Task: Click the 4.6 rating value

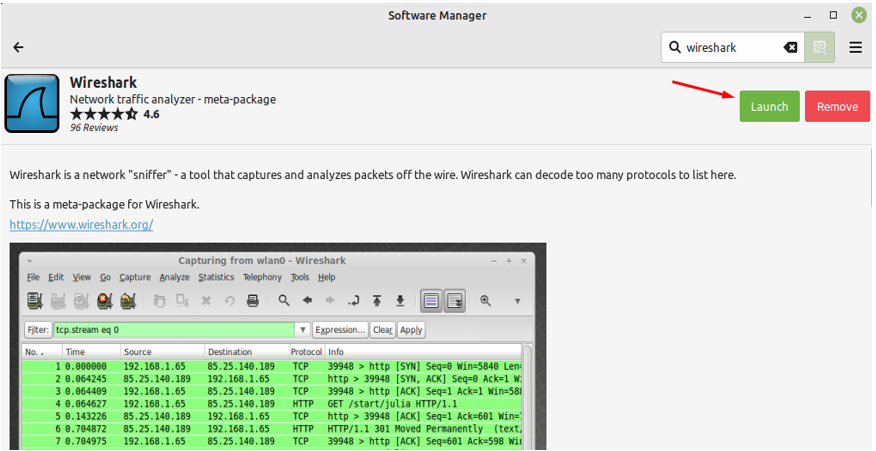Action: tap(151, 115)
